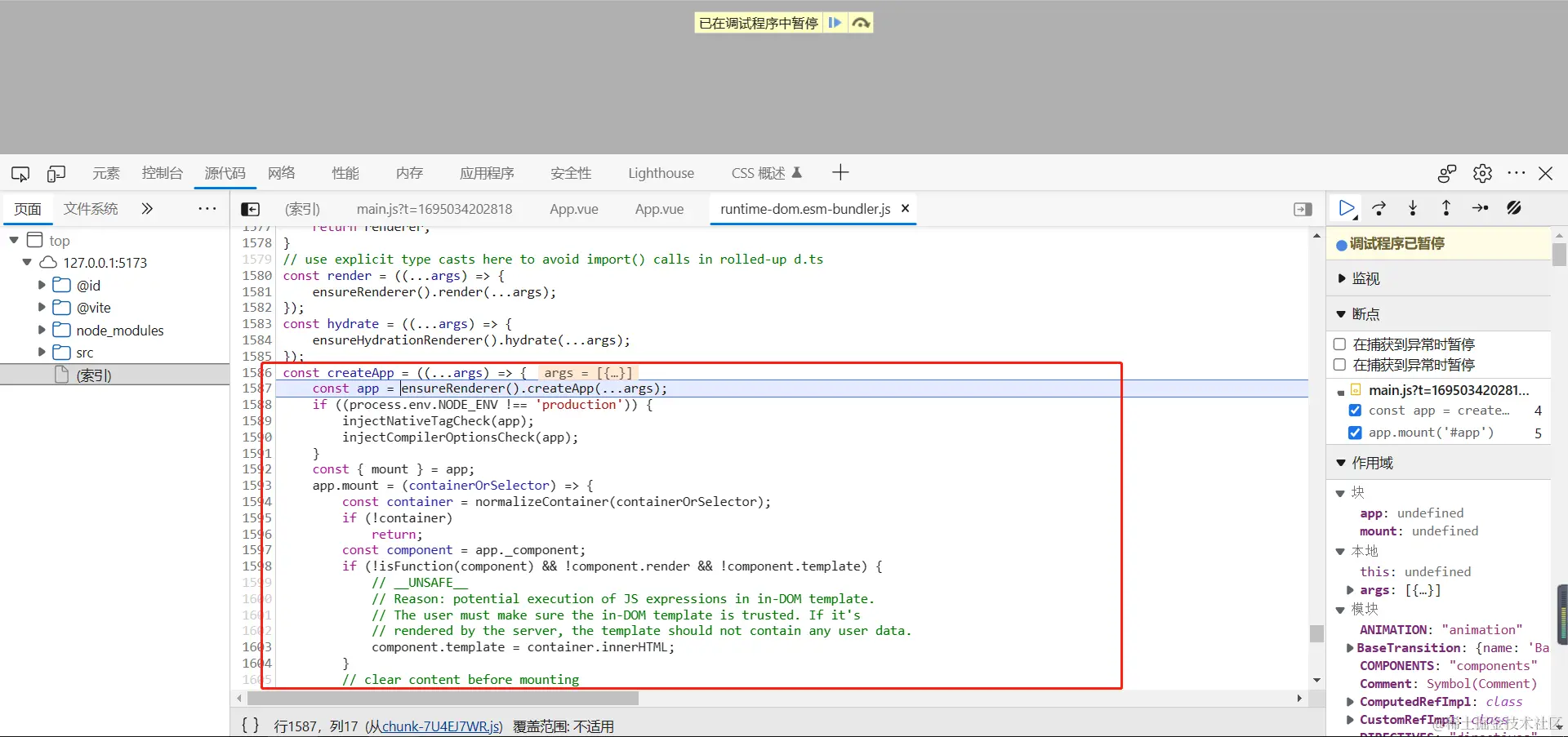Open chunk-7U4EJ7WR.js source link
The width and height of the screenshot is (1568, 737).
click(442, 726)
